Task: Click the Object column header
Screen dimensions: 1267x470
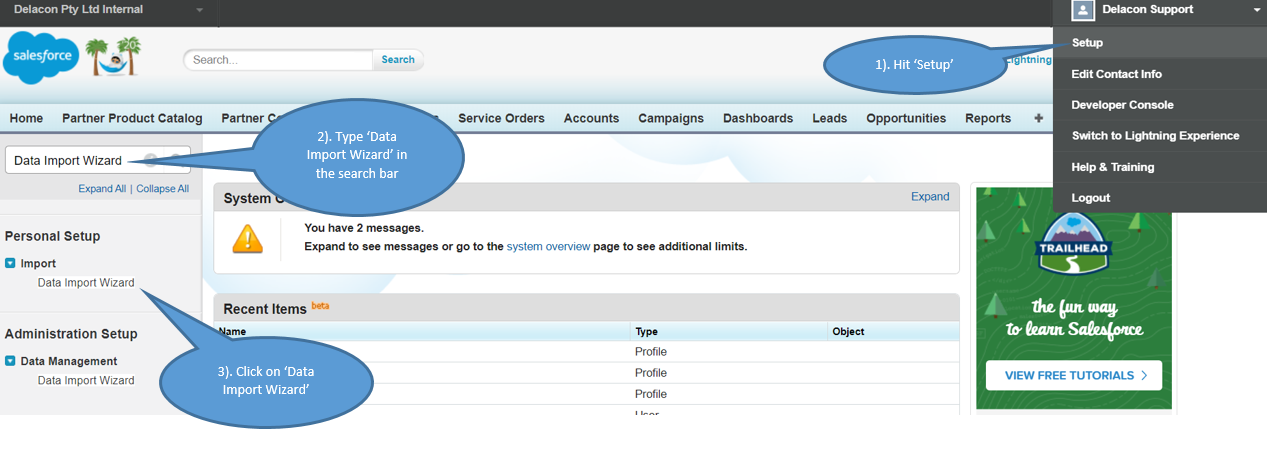Action: [848, 332]
